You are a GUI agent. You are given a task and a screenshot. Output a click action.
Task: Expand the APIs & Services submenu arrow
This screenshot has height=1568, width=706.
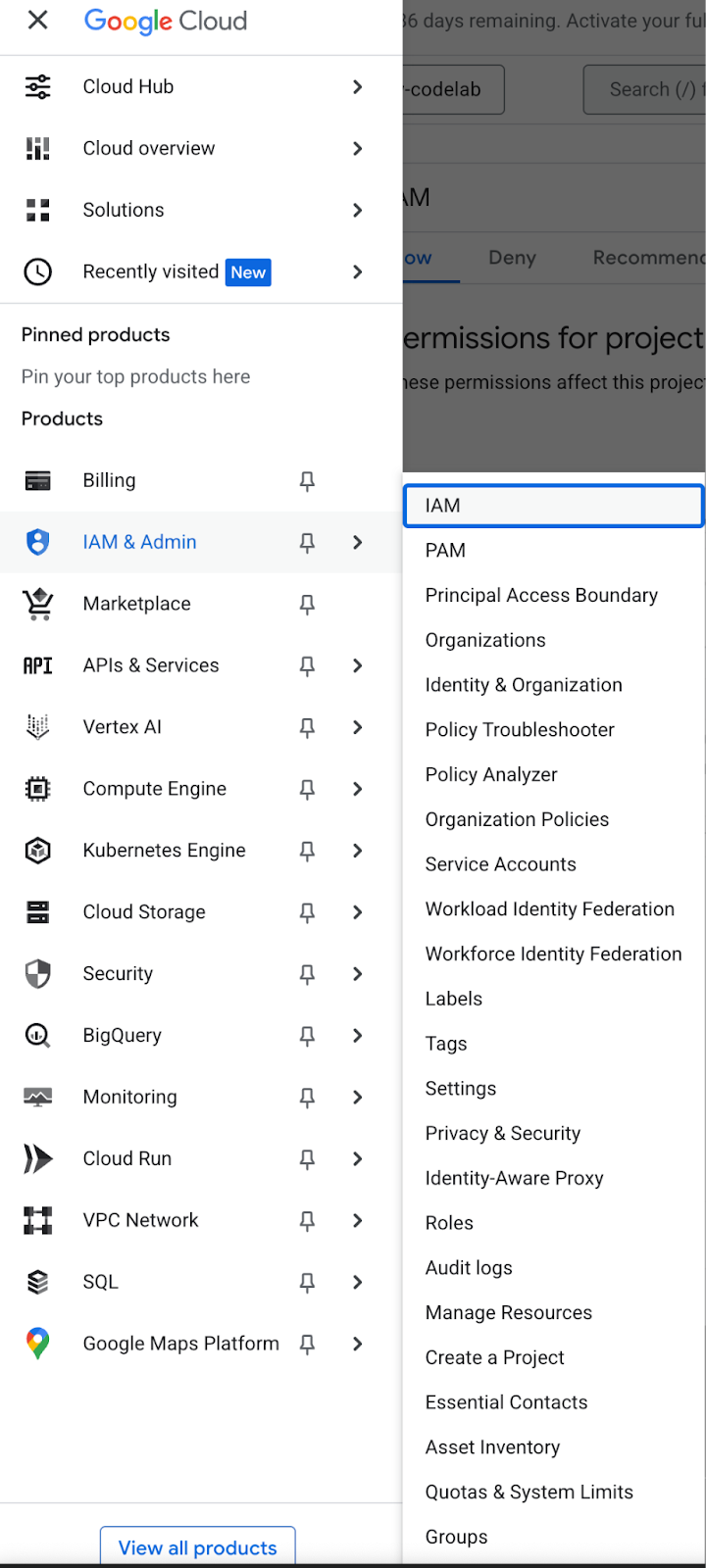[x=358, y=666]
